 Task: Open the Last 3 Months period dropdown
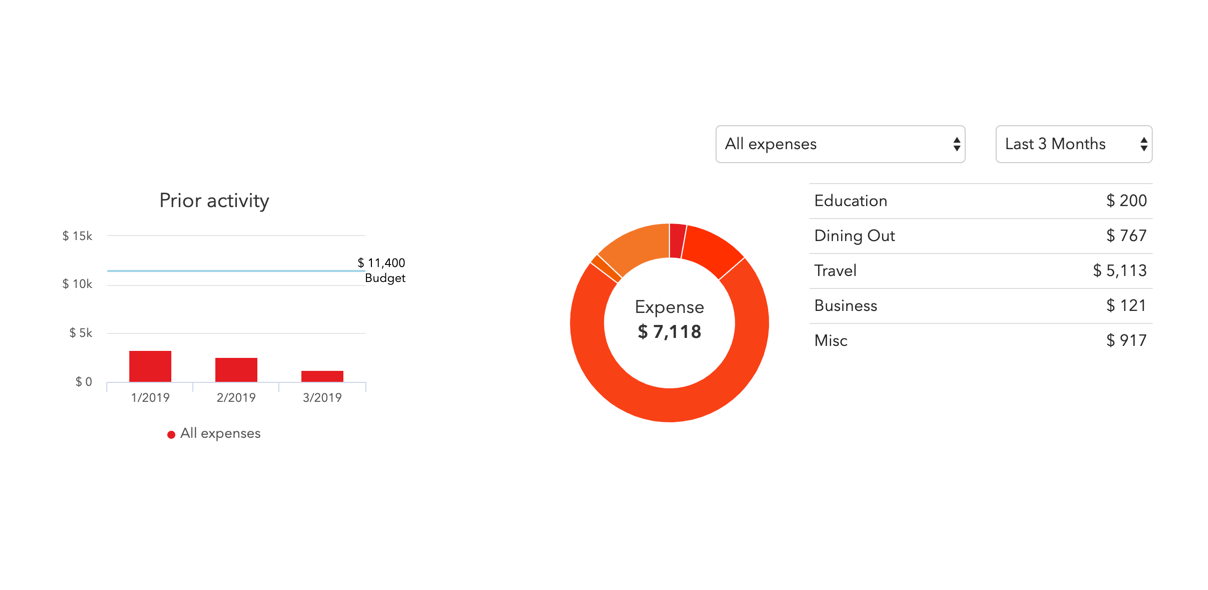[1073, 144]
